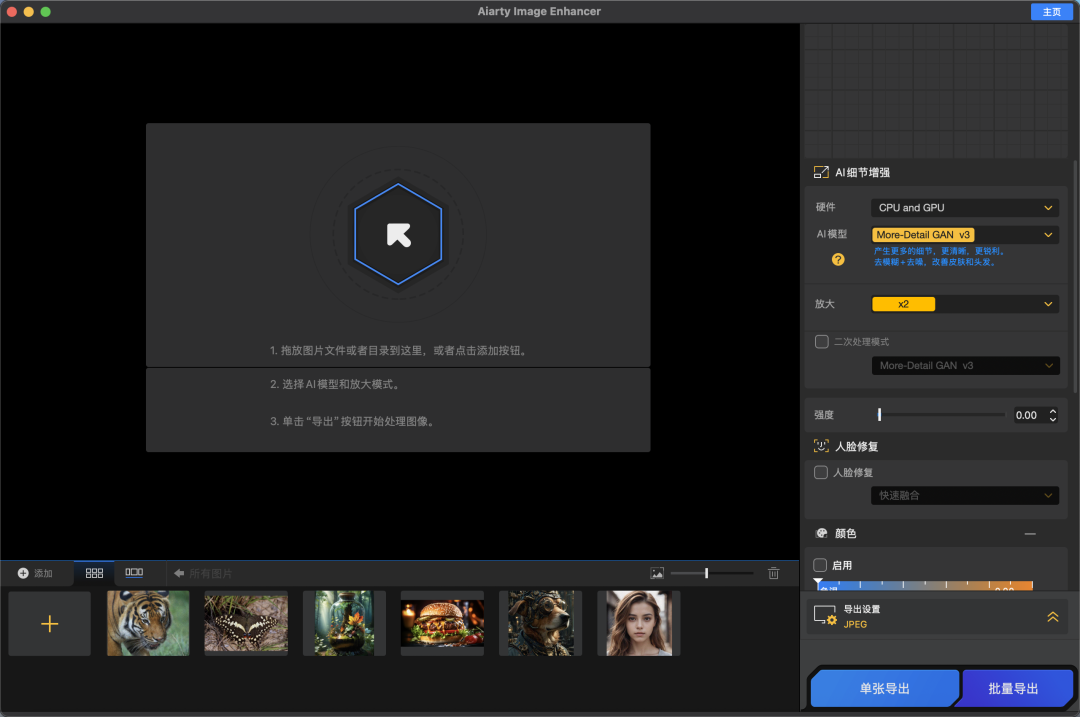This screenshot has height=717, width=1080.
Task: Open the 硬件 CPU and GPU dropdown
Action: tap(964, 208)
